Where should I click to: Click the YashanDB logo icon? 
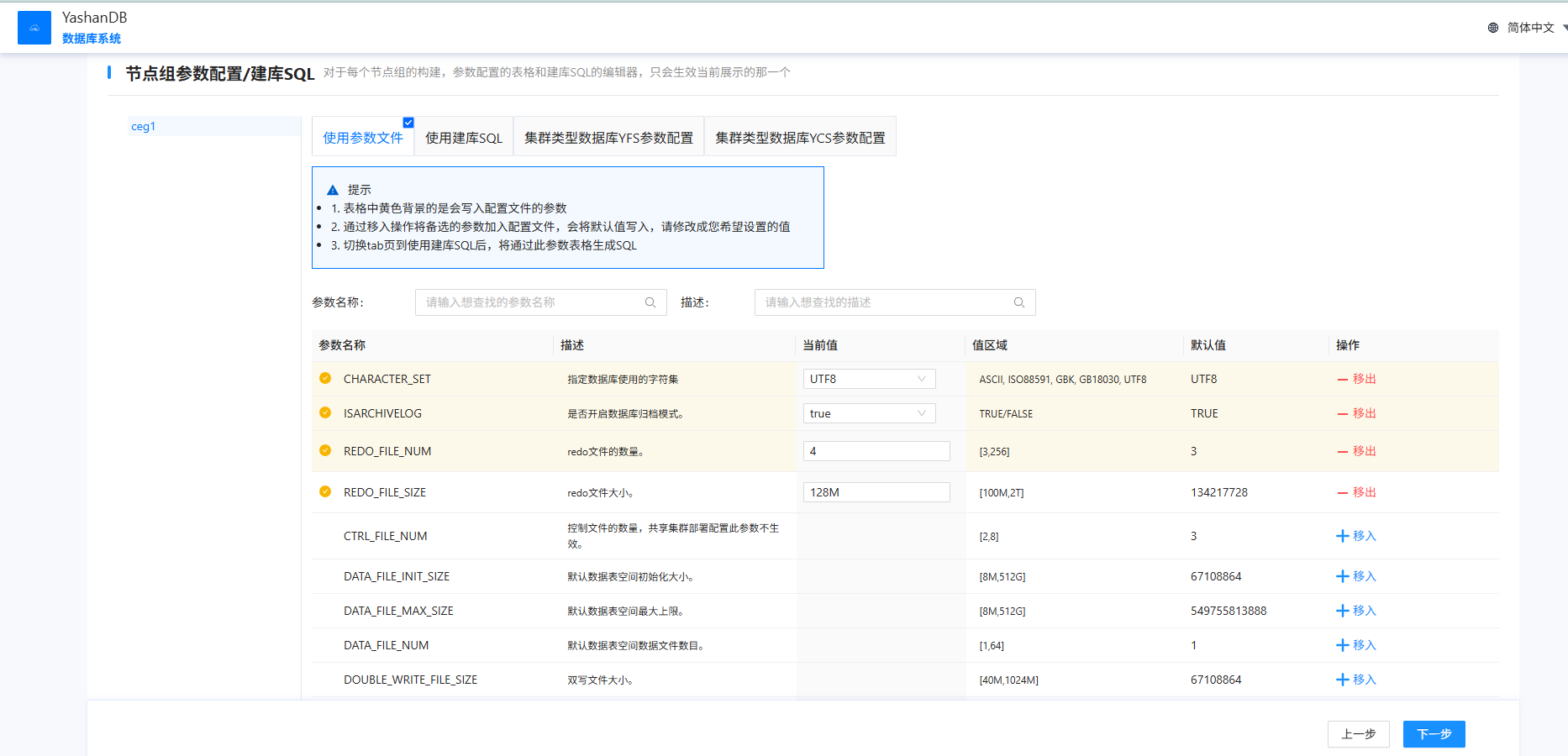click(34, 28)
